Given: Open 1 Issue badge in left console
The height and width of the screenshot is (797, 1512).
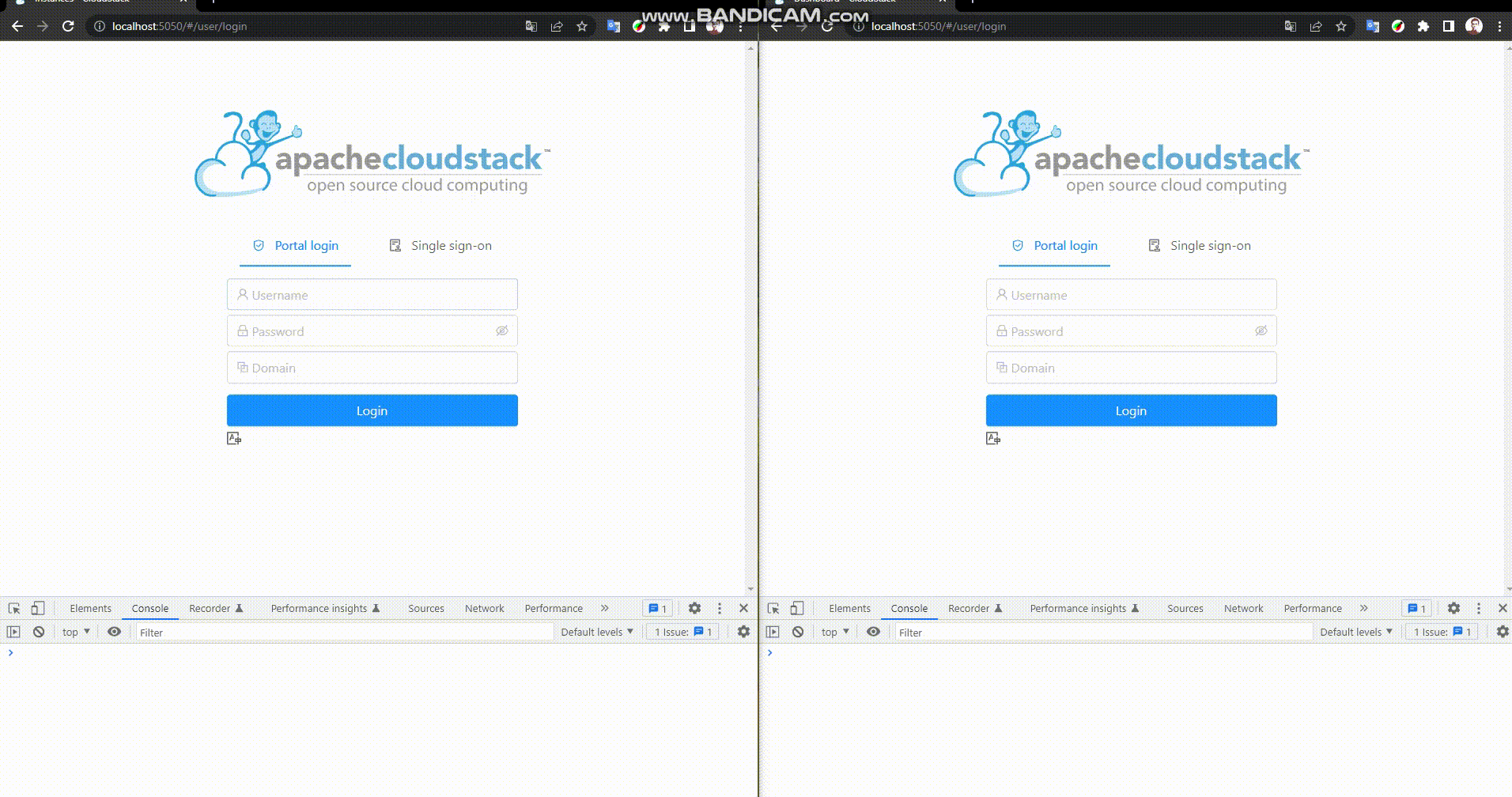Looking at the screenshot, I should point(683,632).
